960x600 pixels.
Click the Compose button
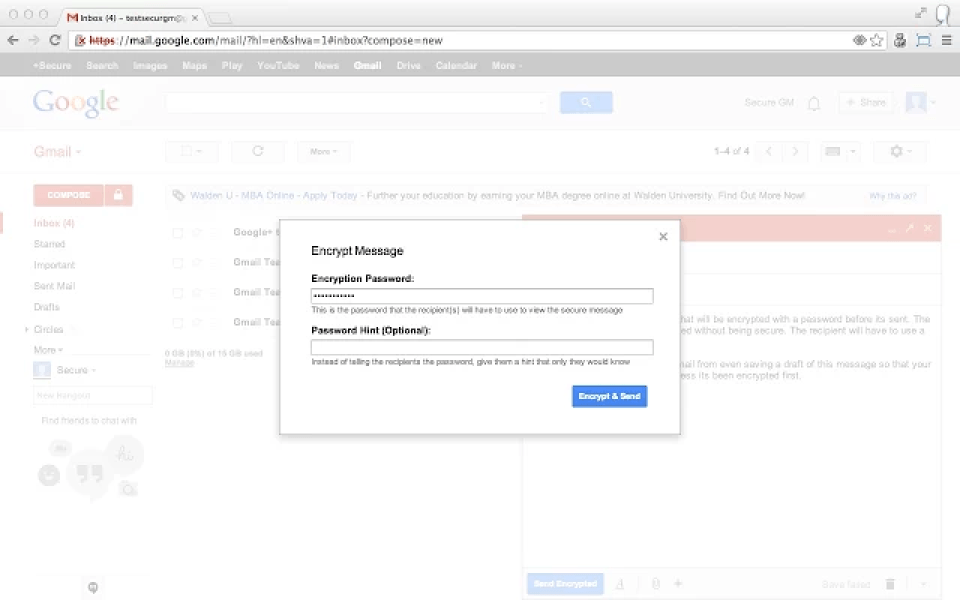pyautogui.click(x=69, y=195)
